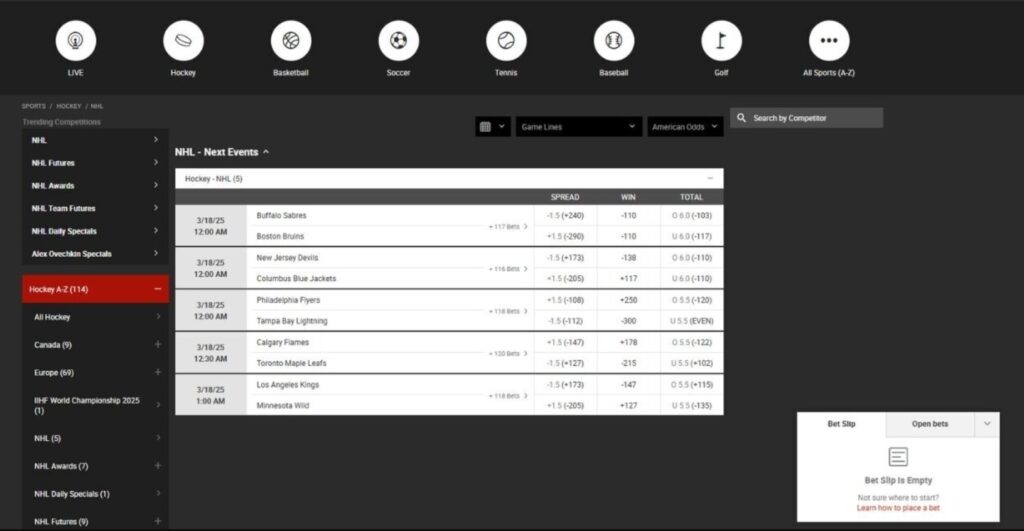The height and width of the screenshot is (531, 1024).
Task: Show more bets for Flyers vs Lightning
Action: coord(508,312)
